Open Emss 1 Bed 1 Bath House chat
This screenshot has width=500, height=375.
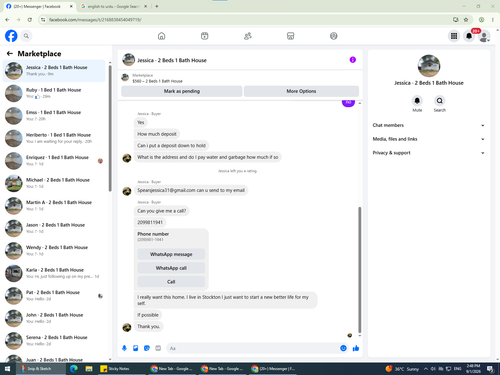coord(54,116)
